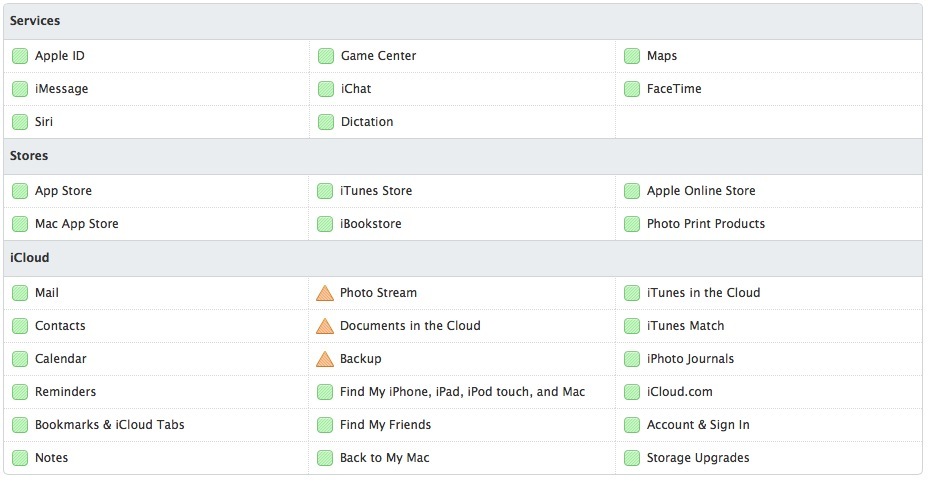Select the Game Center label
This screenshot has height=484, width=929.
point(379,56)
